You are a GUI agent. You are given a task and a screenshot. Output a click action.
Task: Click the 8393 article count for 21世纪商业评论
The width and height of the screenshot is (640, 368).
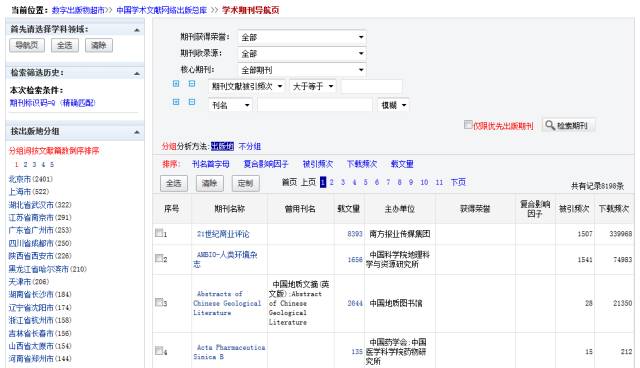355,234
